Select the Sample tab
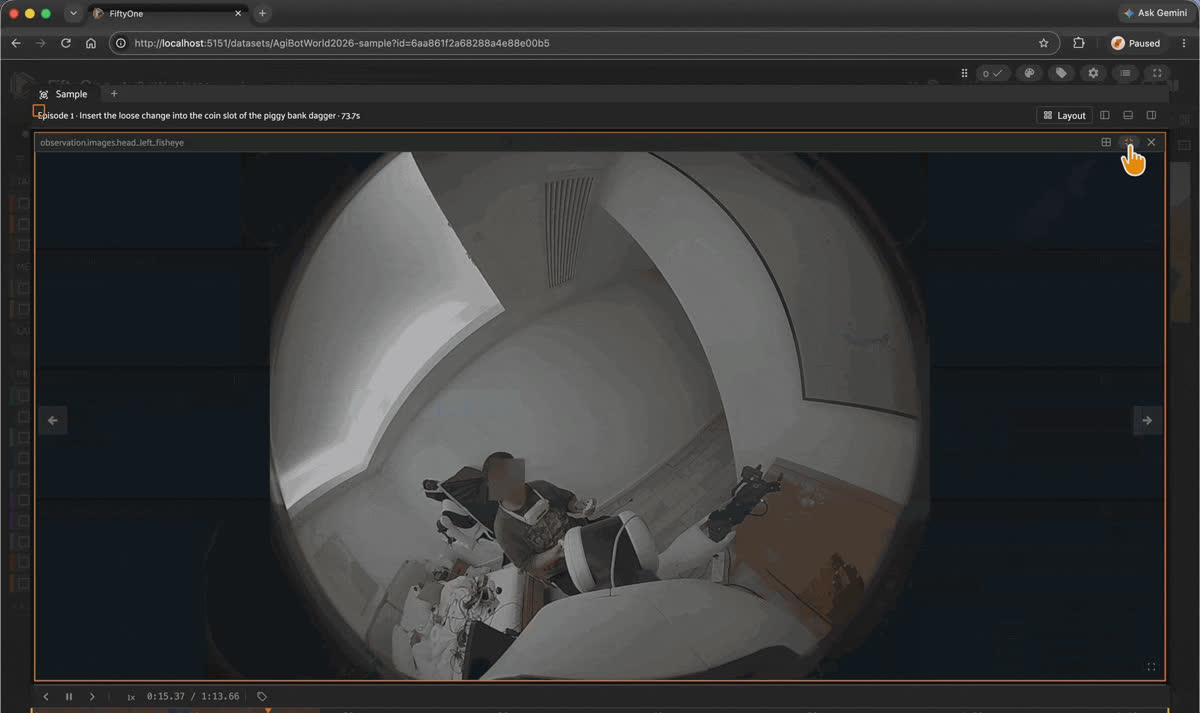The height and width of the screenshot is (713, 1200). click(63, 94)
